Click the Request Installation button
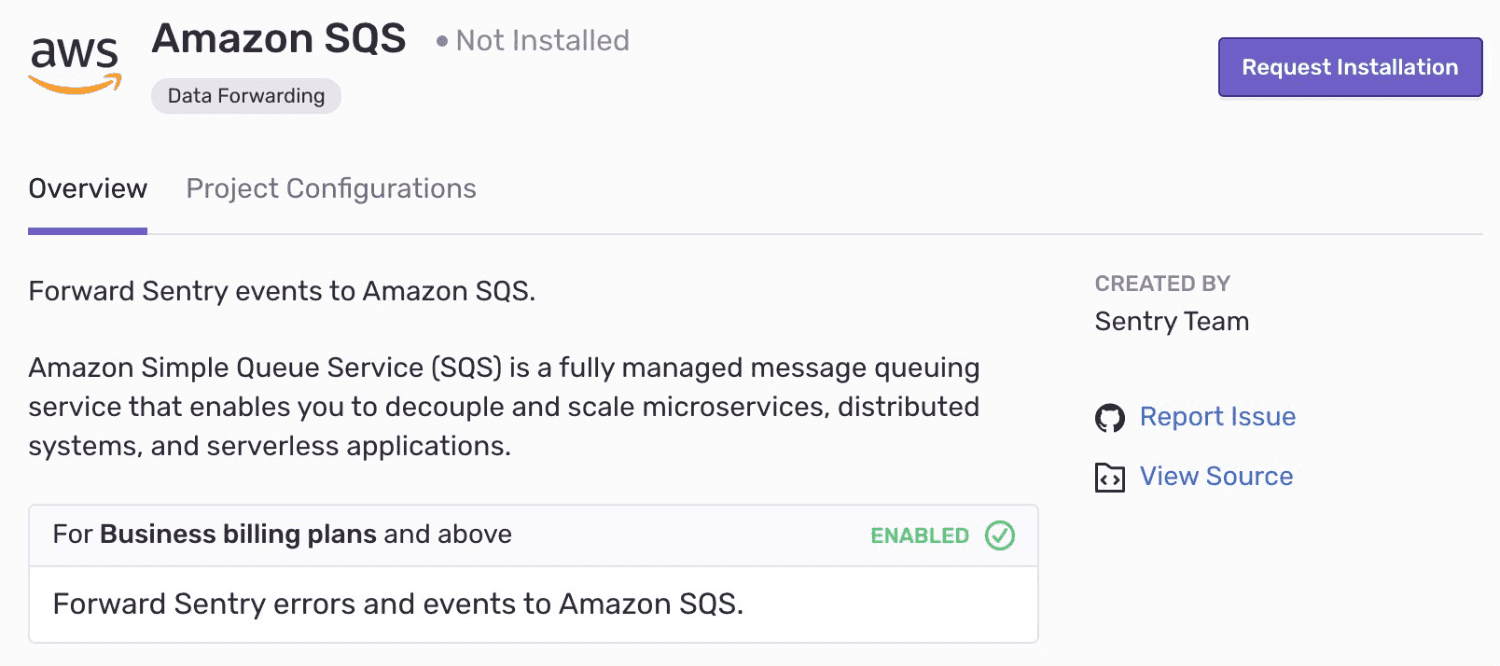This screenshot has width=1500, height=666. tap(1349, 67)
